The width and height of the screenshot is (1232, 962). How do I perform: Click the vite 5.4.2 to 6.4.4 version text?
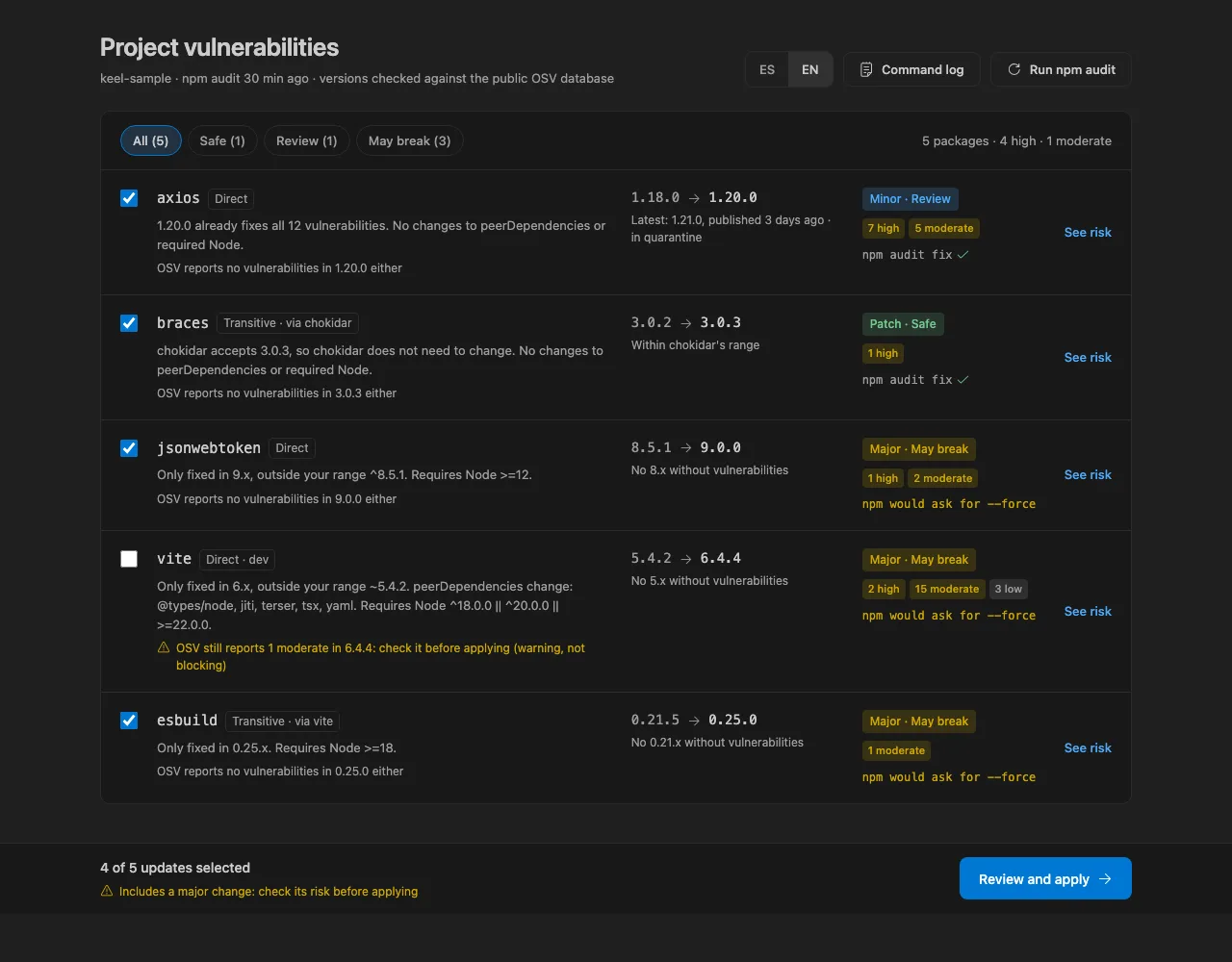[x=686, y=558]
